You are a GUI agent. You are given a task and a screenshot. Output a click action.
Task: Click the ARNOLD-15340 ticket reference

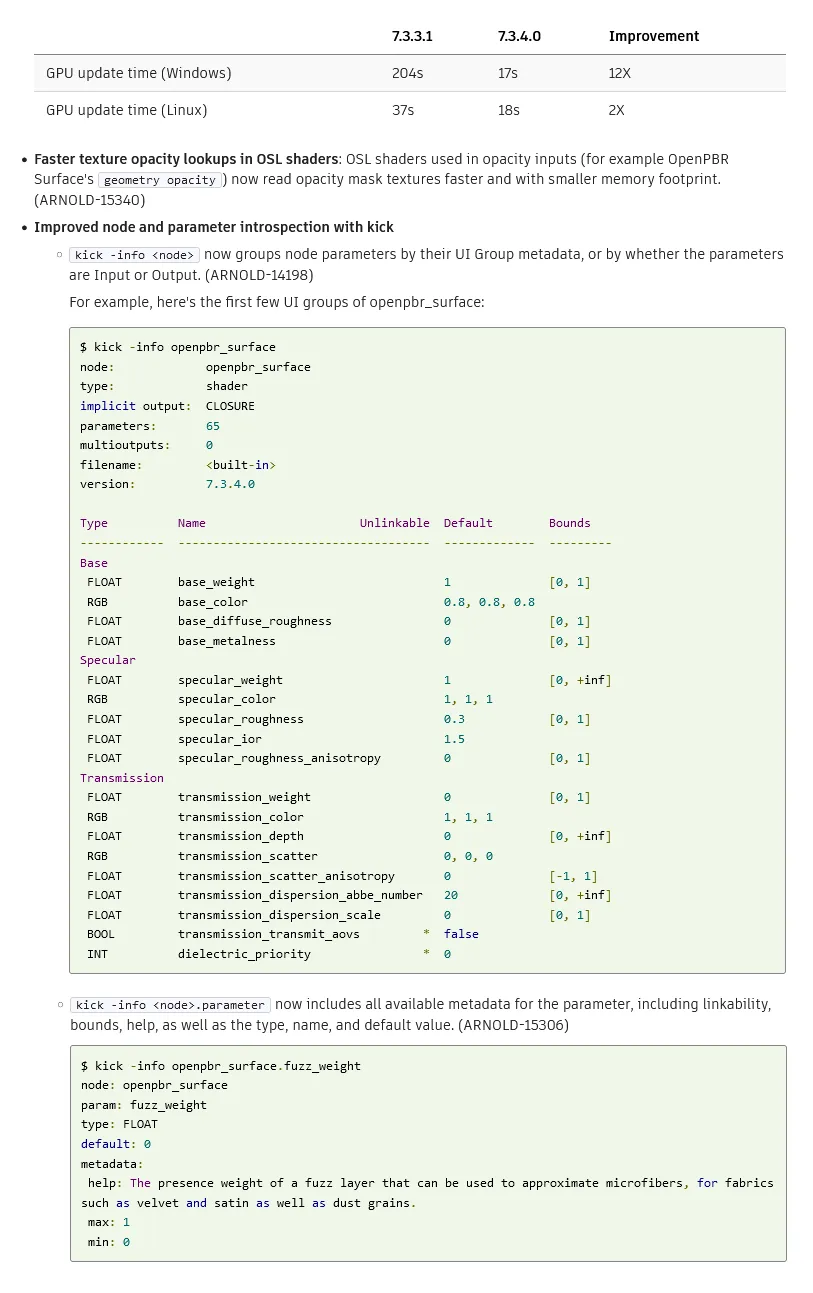89,200
